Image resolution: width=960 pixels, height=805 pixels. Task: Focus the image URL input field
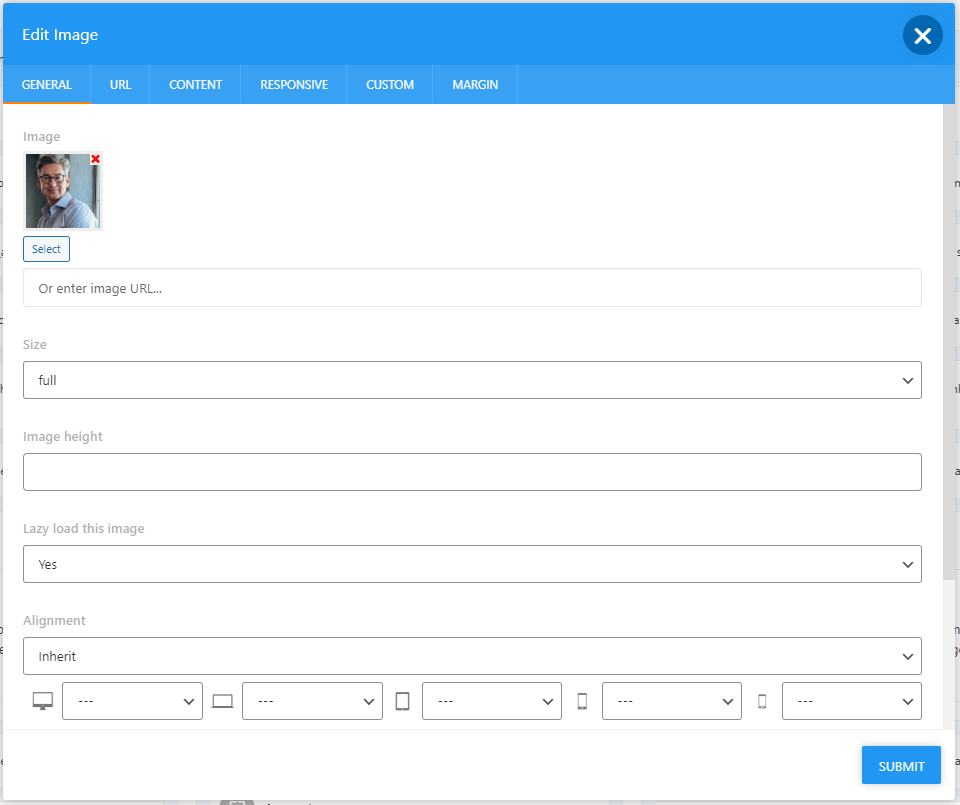(x=472, y=288)
